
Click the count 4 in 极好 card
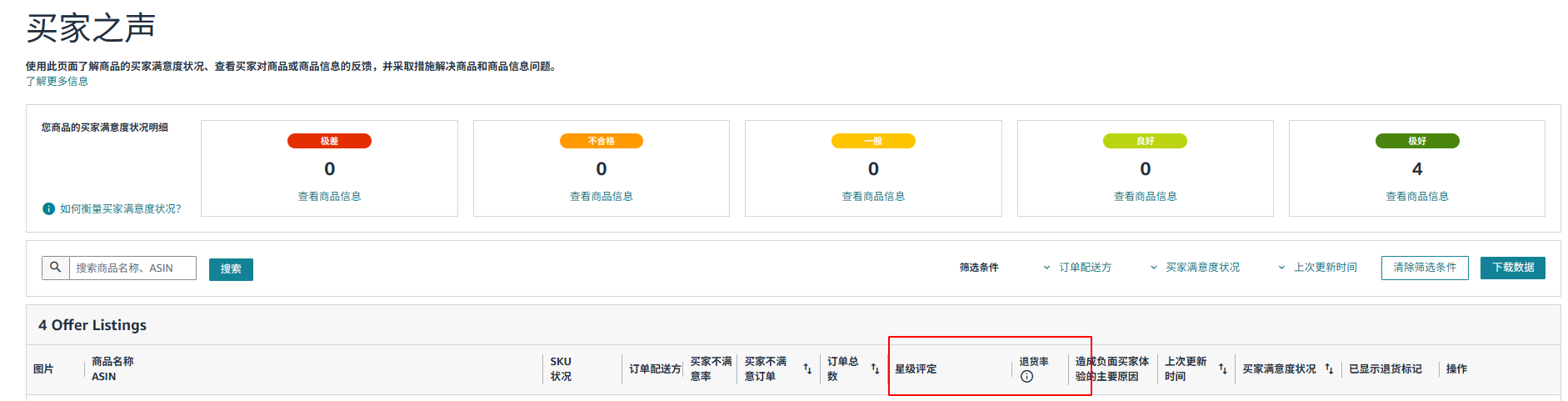tap(1417, 169)
